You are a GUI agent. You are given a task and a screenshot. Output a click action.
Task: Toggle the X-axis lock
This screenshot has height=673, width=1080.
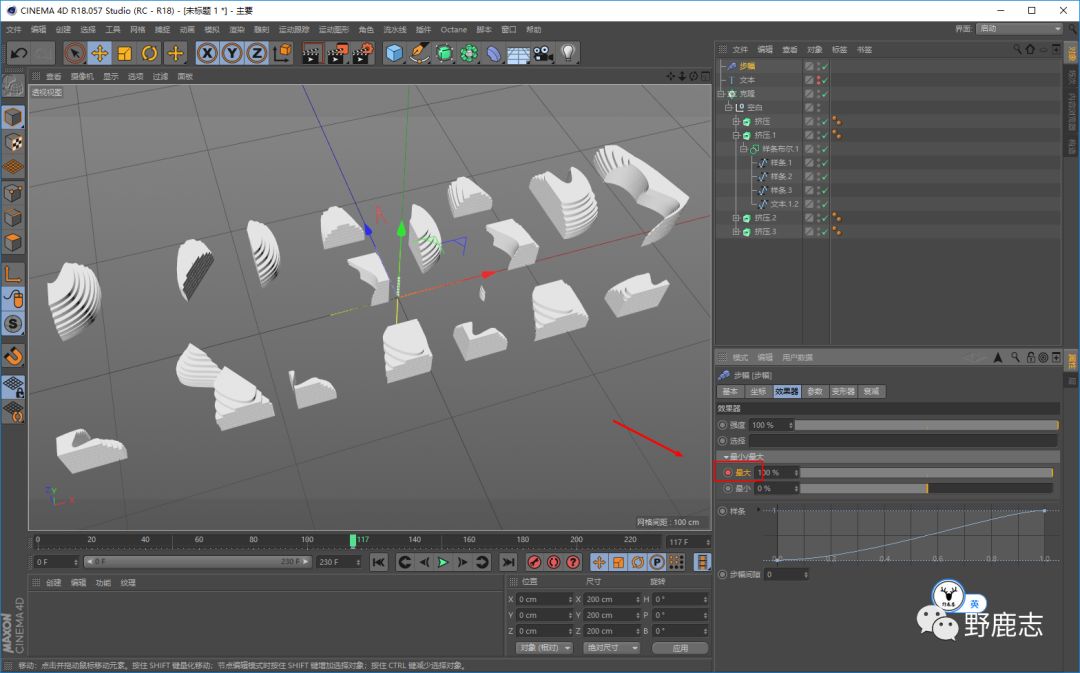[207, 53]
